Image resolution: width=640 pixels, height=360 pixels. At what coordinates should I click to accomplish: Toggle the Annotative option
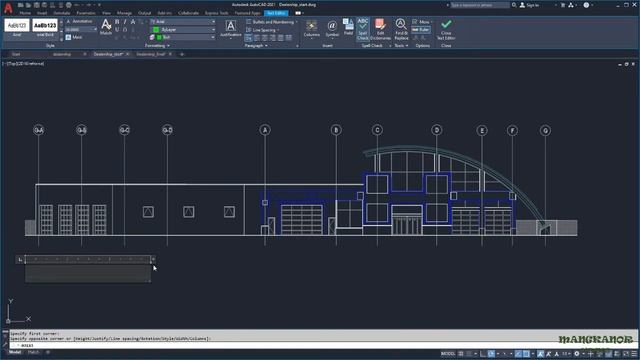click(80, 21)
